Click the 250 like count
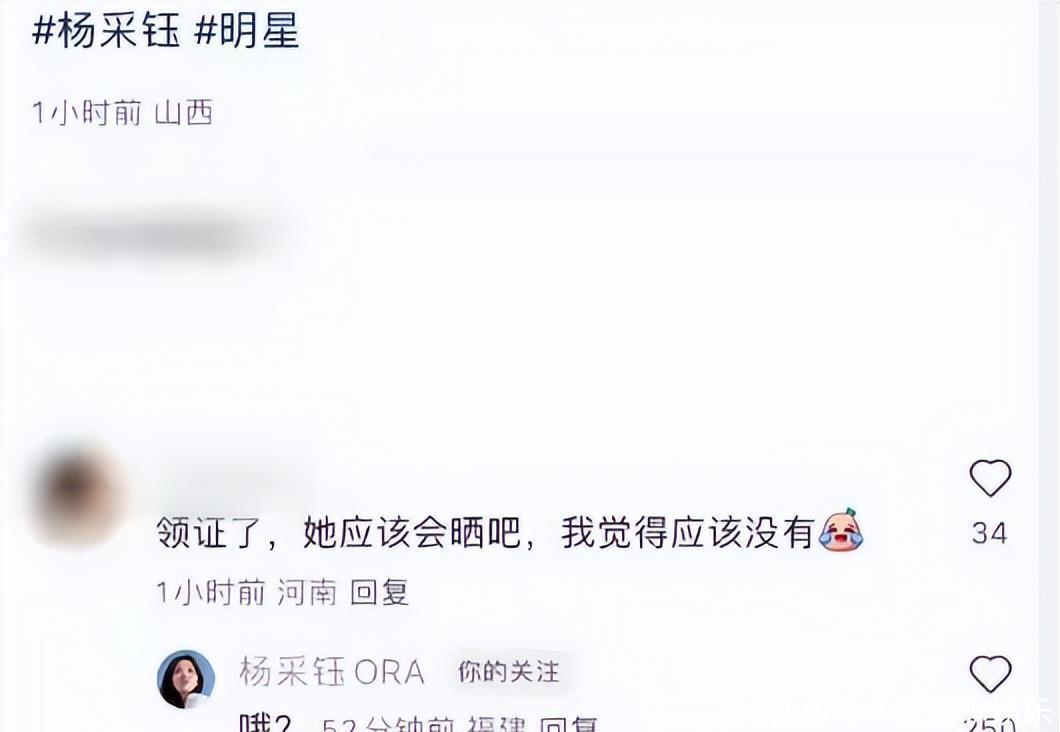The height and width of the screenshot is (732, 1060). tap(990, 725)
